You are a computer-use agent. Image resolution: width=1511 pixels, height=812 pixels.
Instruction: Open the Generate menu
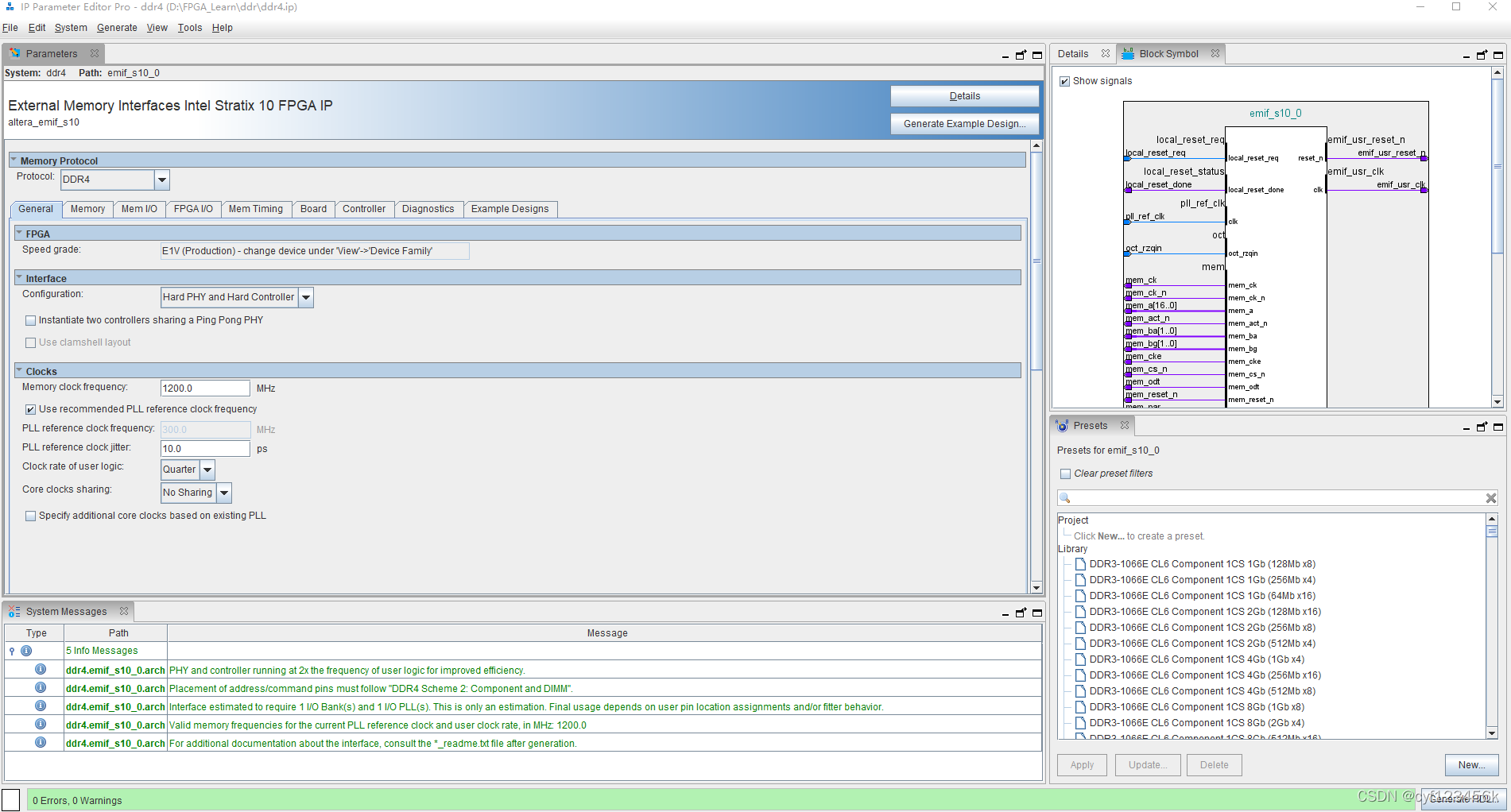117,28
